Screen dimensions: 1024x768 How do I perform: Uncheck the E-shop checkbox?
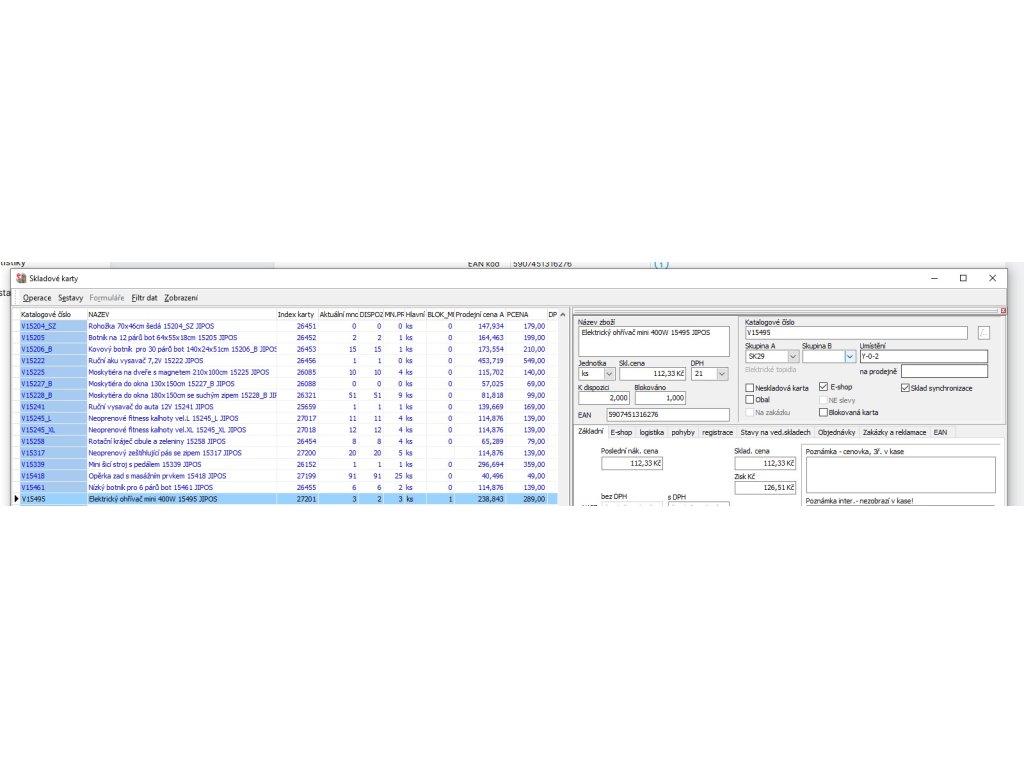pyautogui.click(x=824, y=387)
